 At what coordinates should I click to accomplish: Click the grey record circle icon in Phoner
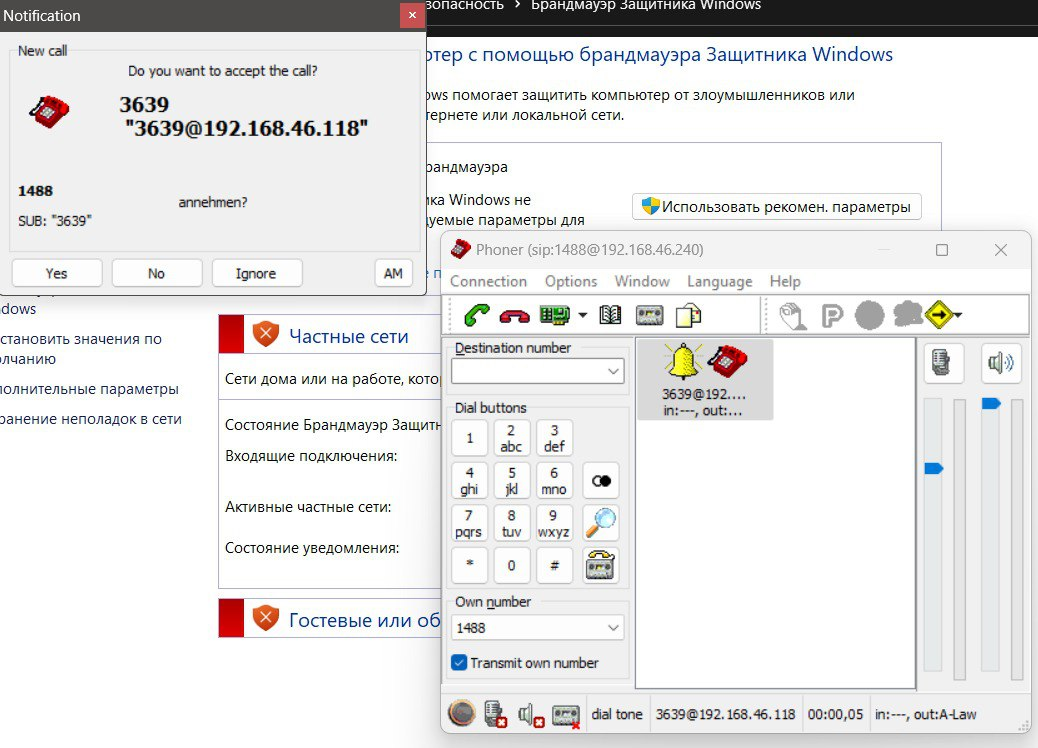tap(869, 315)
